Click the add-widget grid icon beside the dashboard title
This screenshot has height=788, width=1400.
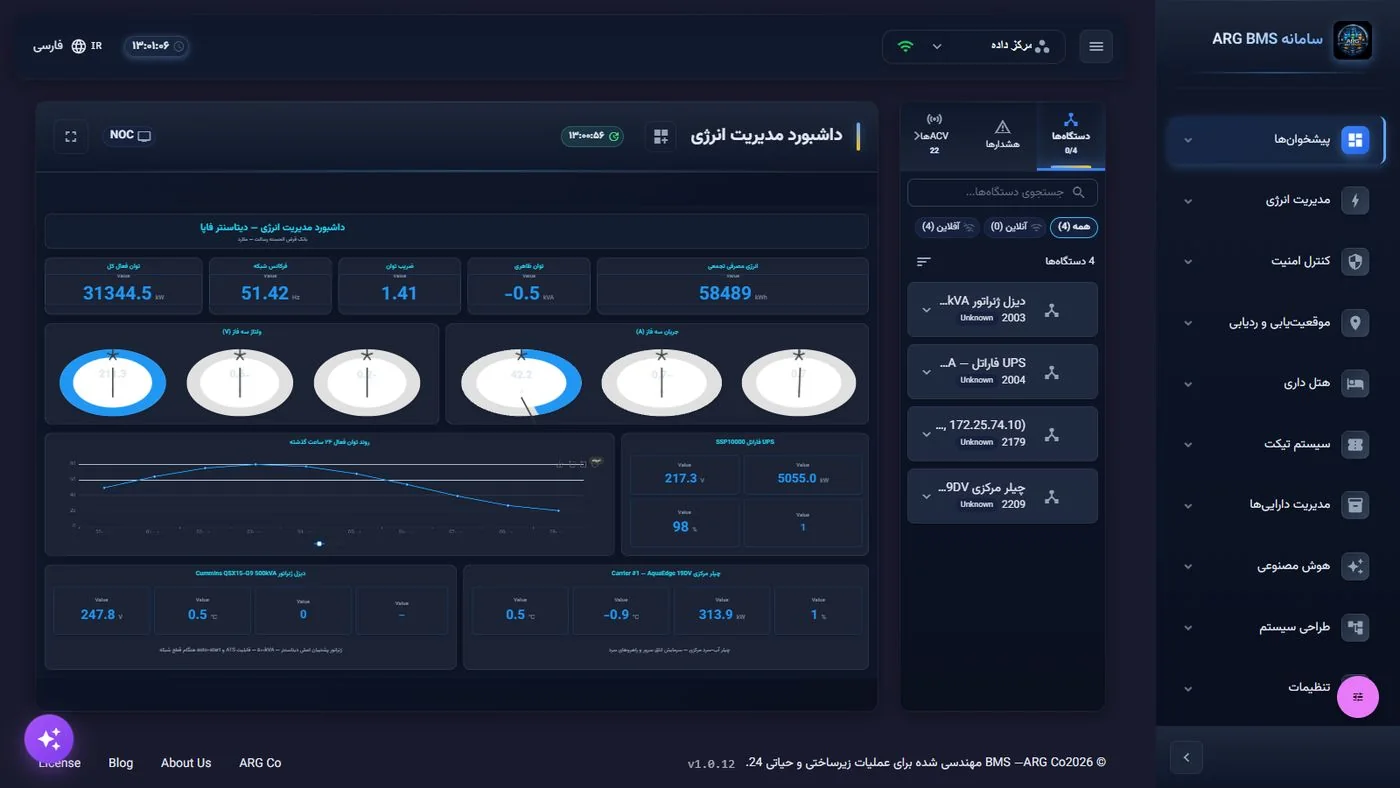(661, 136)
